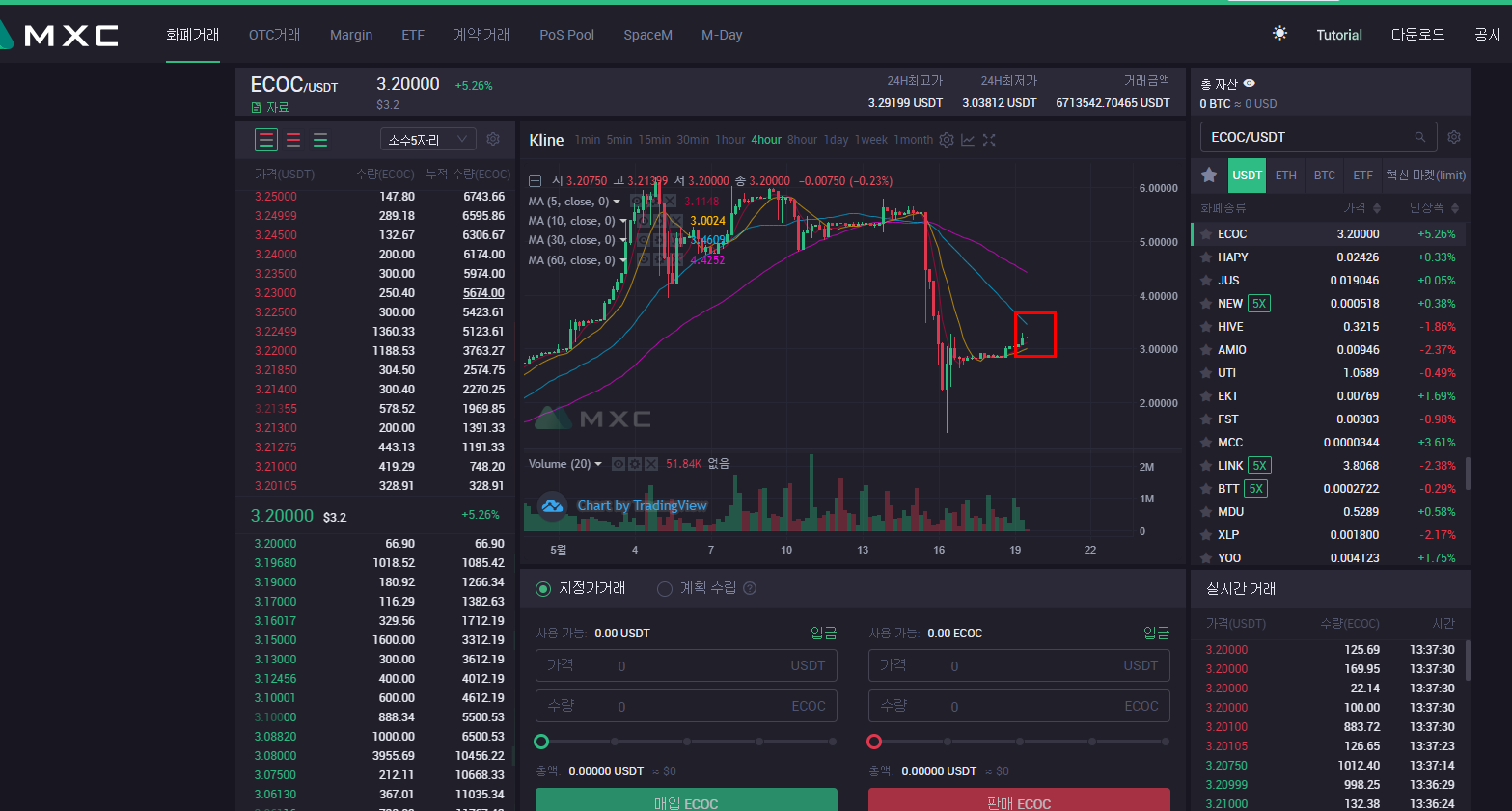The width and height of the screenshot is (1512, 811).
Task: Collapse the chart indicator legend box
Action: click(535, 180)
